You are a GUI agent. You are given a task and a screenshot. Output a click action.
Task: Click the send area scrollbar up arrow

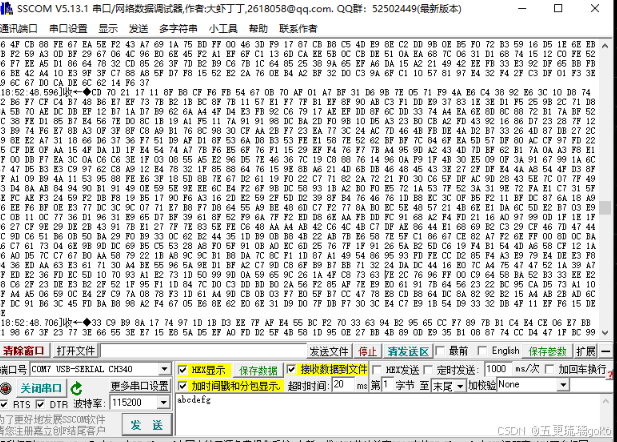pos(605,401)
